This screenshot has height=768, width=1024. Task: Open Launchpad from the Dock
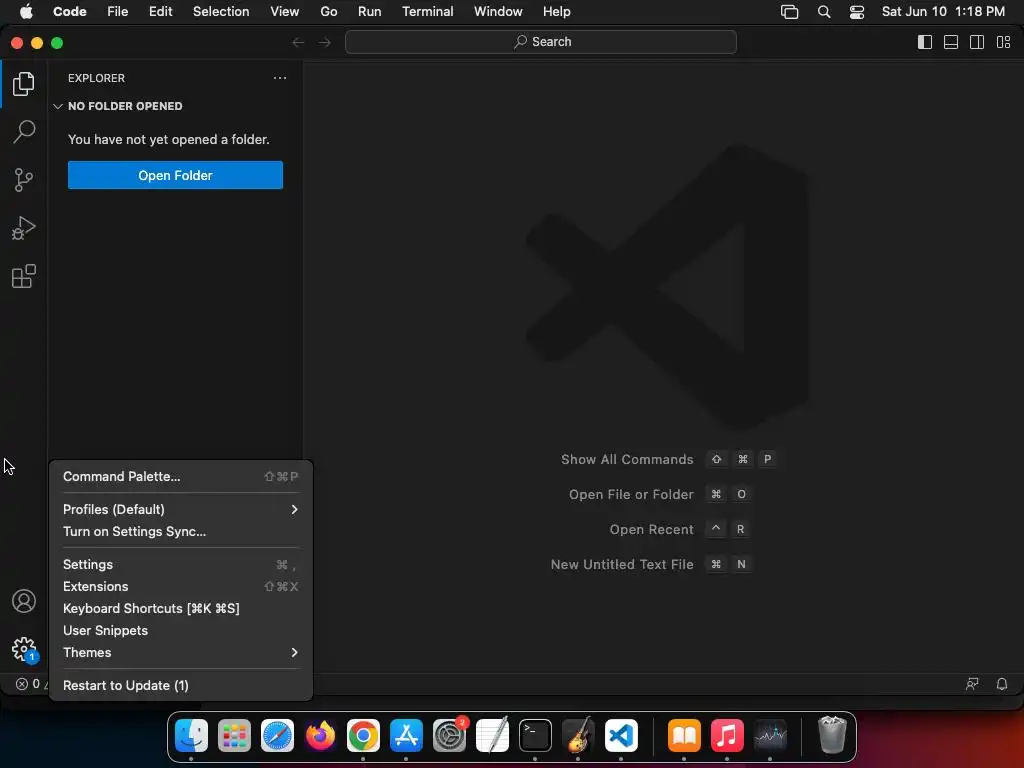click(234, 736)
